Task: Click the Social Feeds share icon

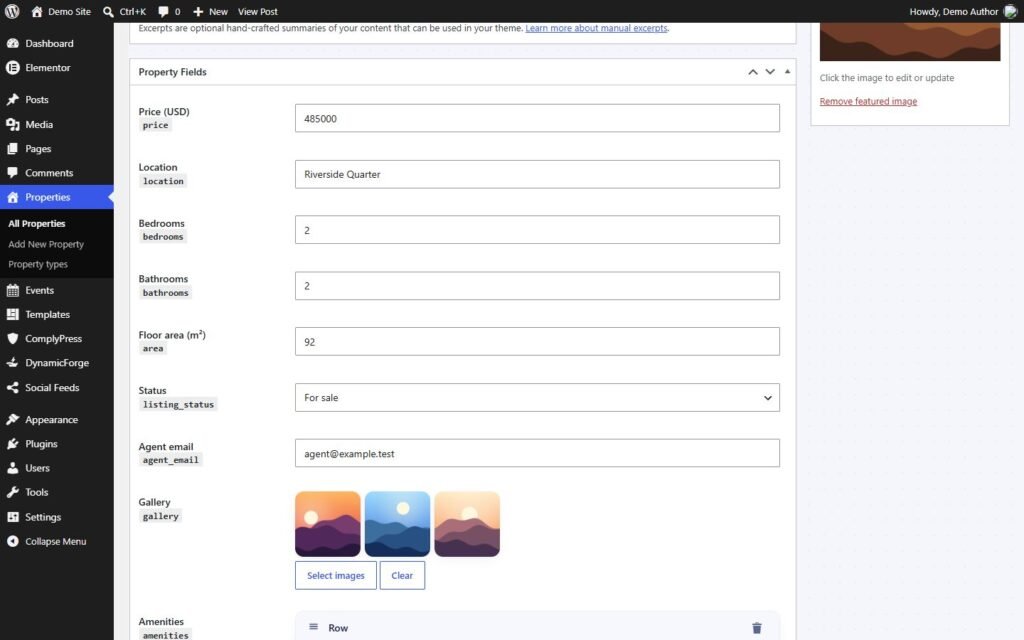Action: (x=12, y=387)
